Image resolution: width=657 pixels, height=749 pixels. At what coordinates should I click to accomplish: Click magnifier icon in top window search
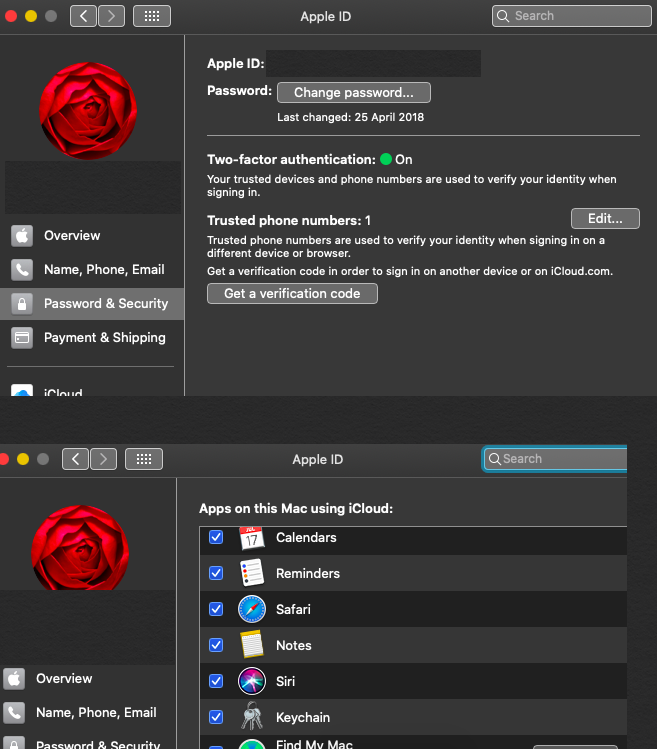tap(503, 16)
